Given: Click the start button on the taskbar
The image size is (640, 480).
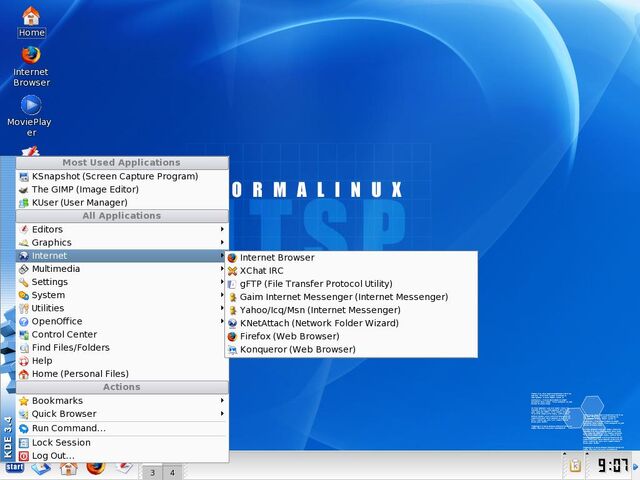Looking at the screenshot, I should [15, 467].
